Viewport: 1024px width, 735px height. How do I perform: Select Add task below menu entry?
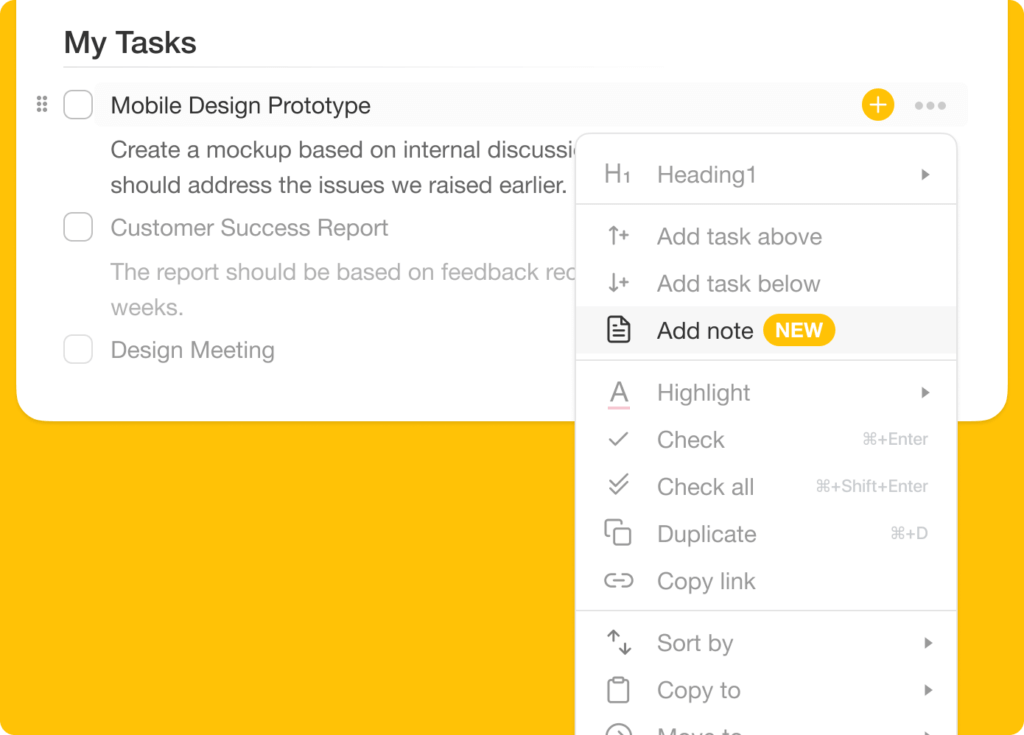pos(738,284)
